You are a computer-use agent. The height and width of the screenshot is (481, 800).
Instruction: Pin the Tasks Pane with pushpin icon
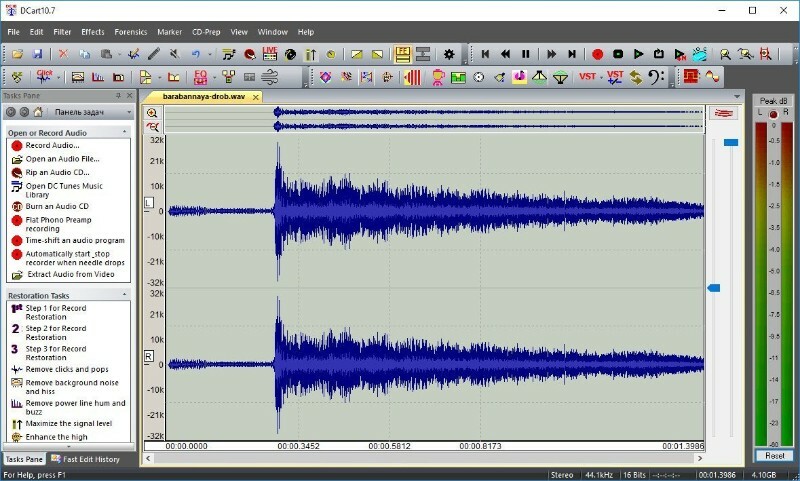coord(118,96)
